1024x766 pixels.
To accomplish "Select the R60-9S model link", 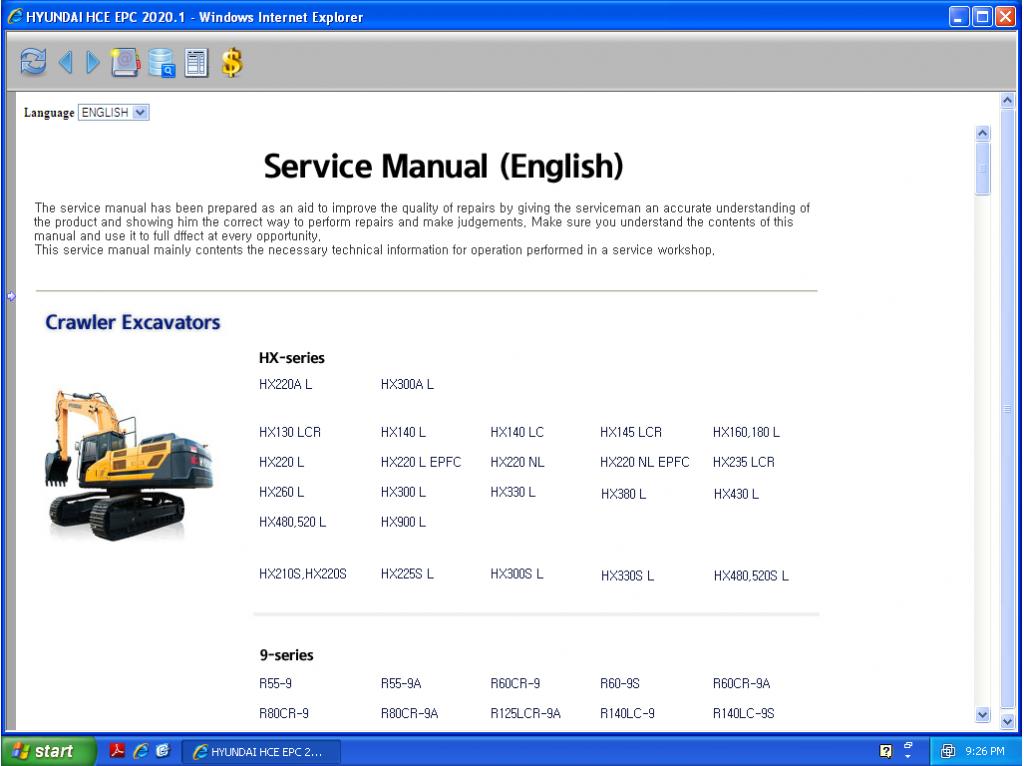I will tap(620, 684).
